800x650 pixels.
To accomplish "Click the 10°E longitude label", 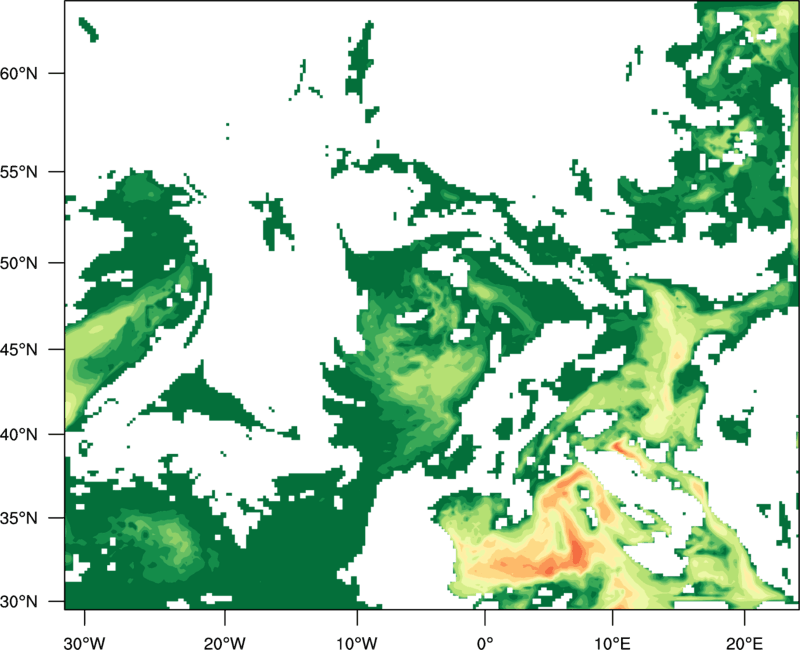I will [x=612, y=643].
